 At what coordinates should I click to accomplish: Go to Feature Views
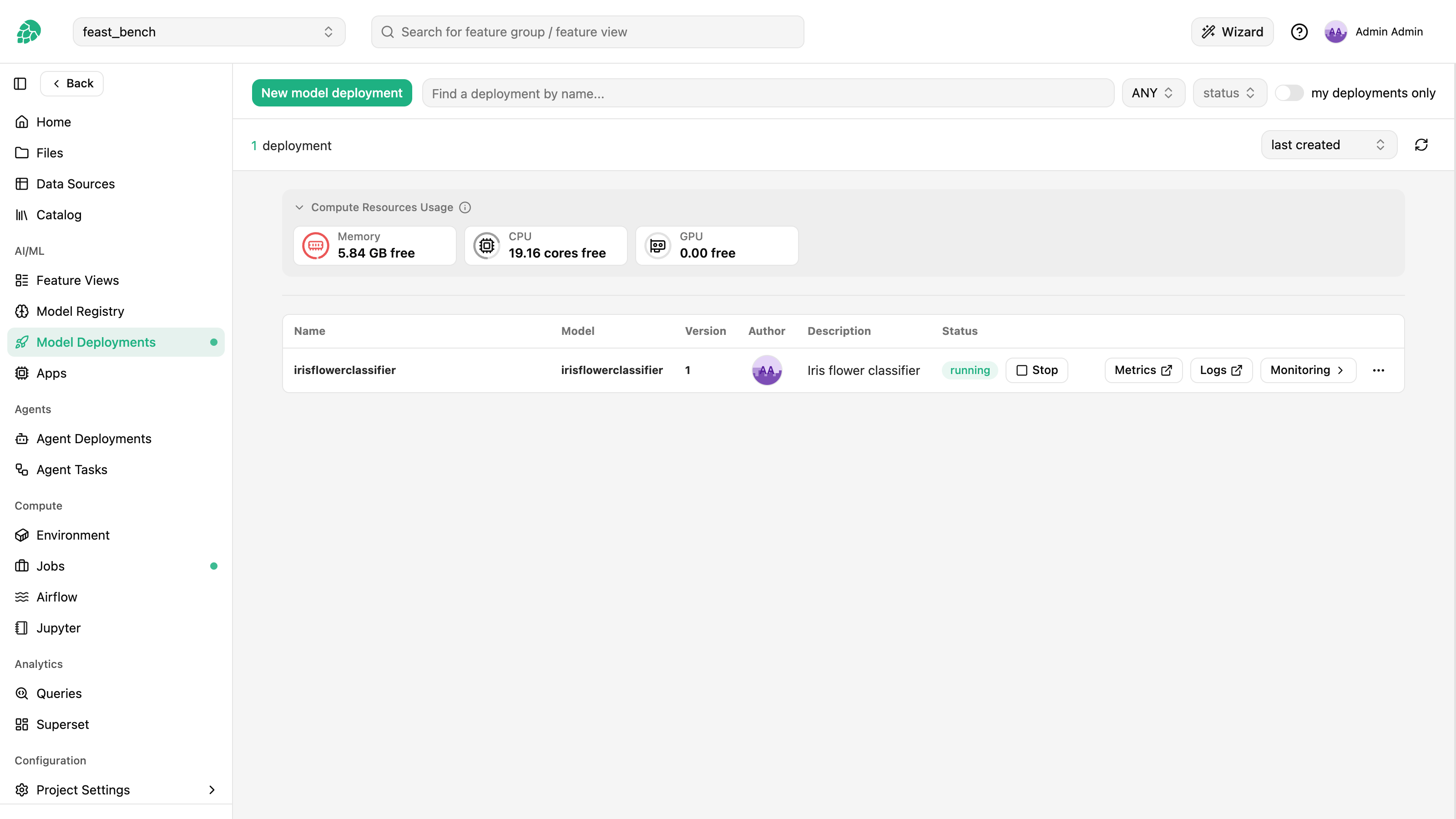[116, 280]
